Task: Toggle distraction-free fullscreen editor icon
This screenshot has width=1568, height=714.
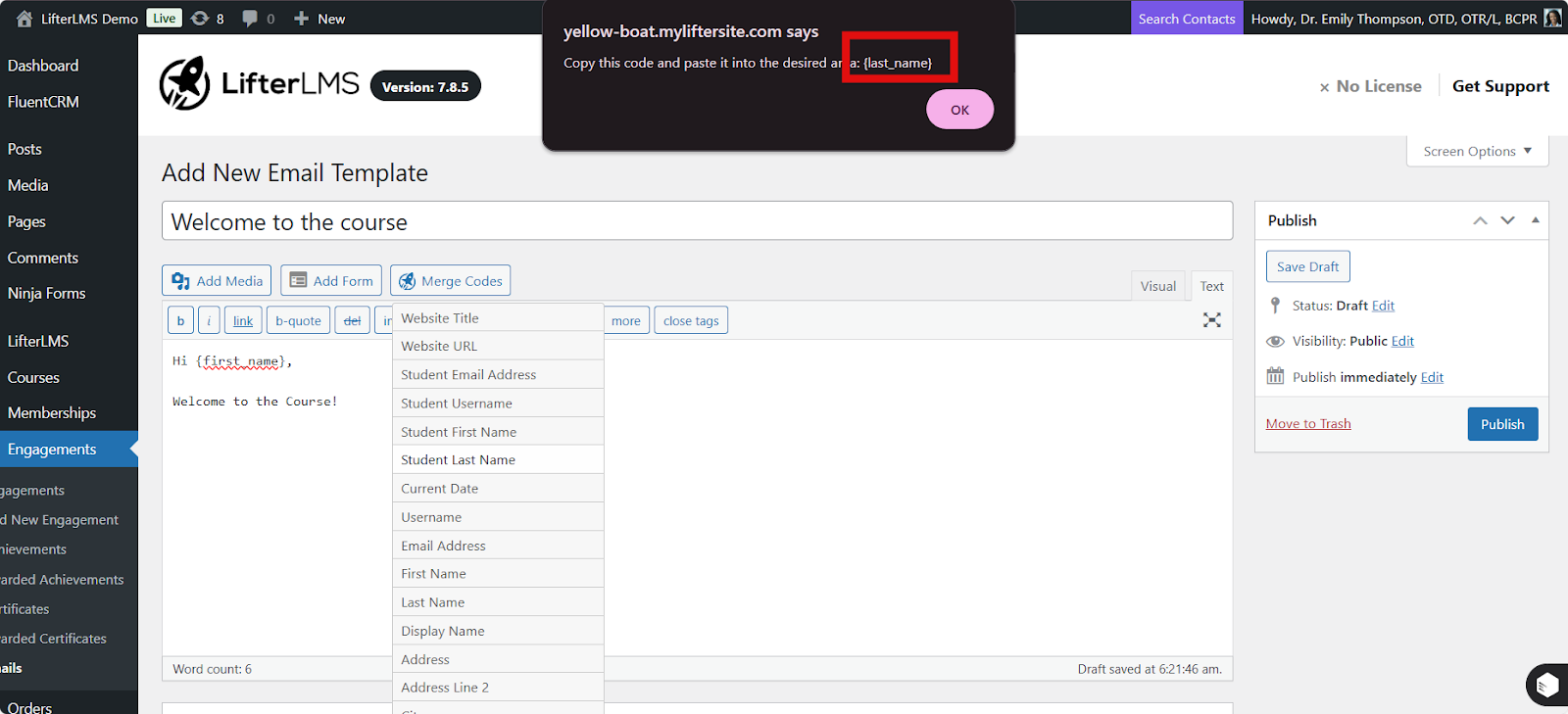Action: click(x=1212, y=320)
